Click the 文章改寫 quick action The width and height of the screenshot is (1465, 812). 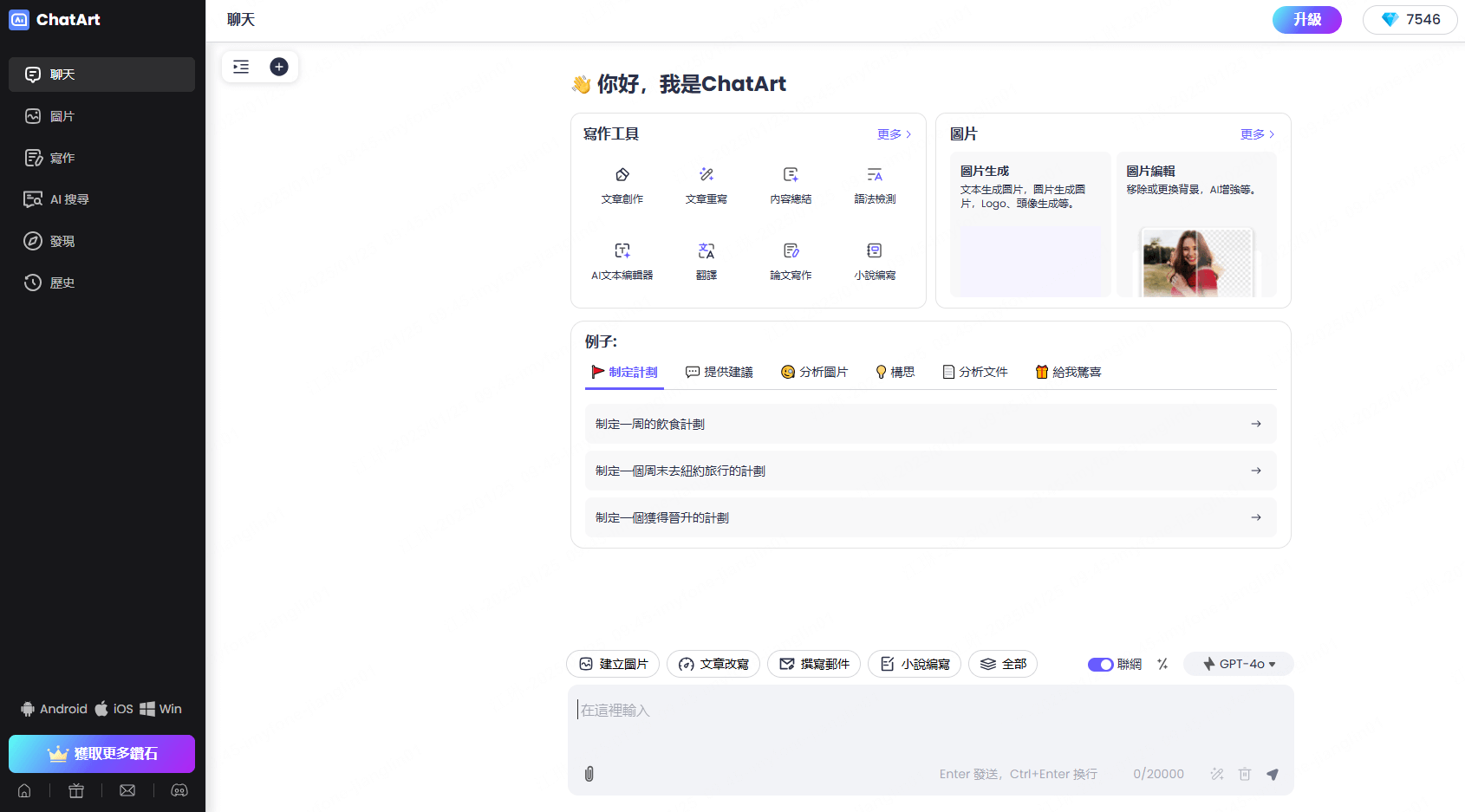tap(713, 664)
